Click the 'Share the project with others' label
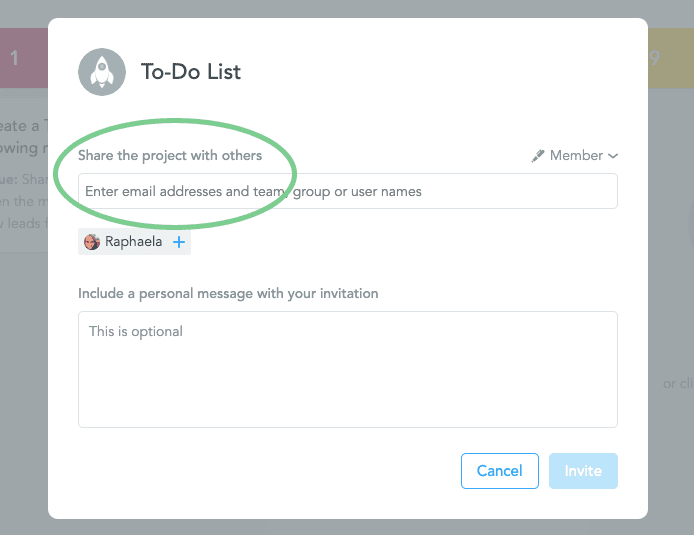694x535 pixels. click(x=170, y=156)
